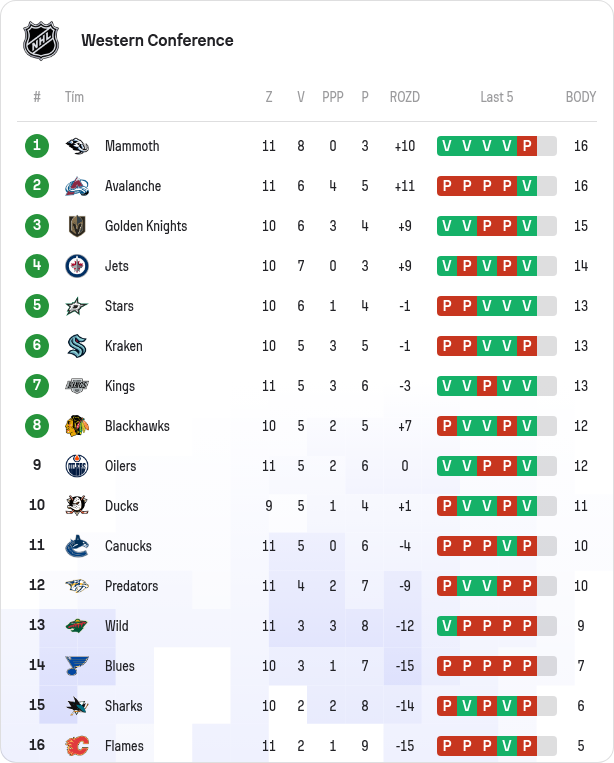The width and height of the screenshot is (614, 763).
Task: Click Wild's first green V result badge
Action: click(447, 626)
